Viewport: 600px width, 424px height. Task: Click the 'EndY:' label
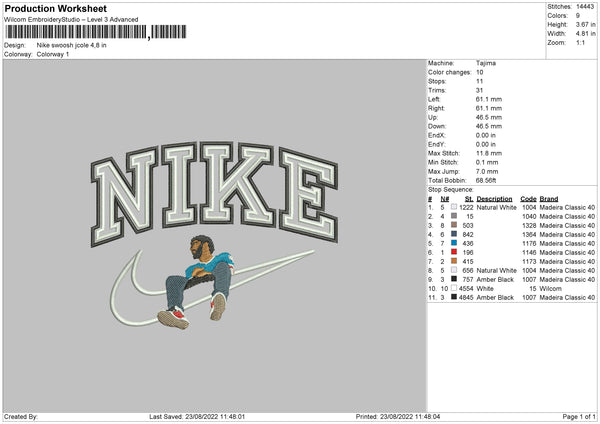(x=437, y=144)
